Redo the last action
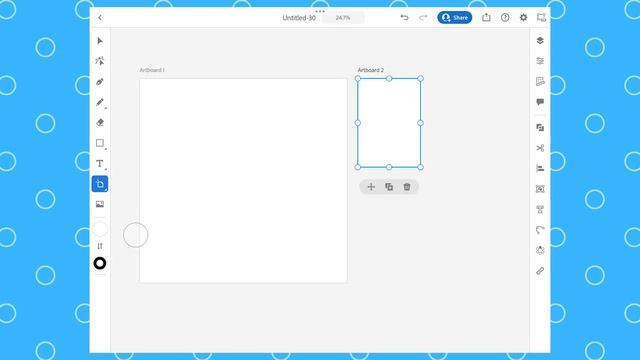 pyautogui.click(x=423, y=18)
